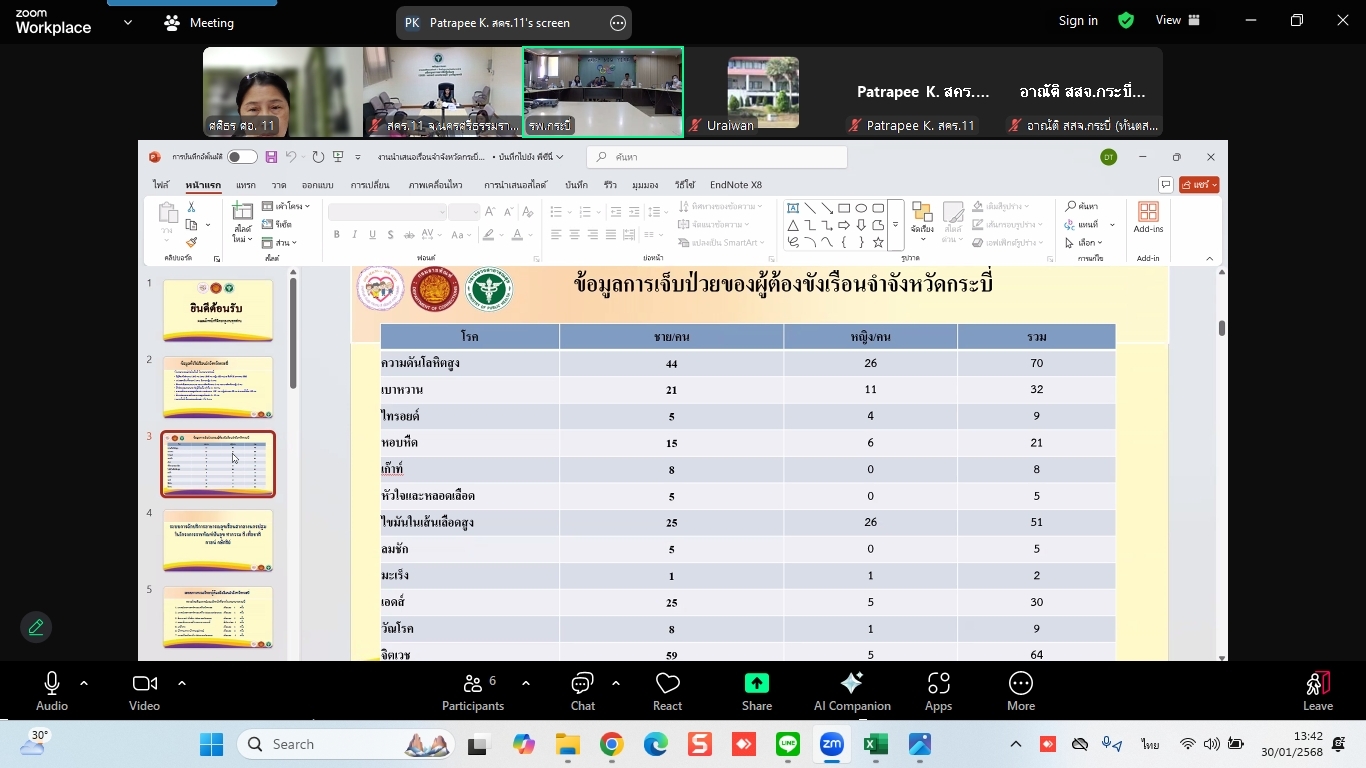Open the ไฟล์ (File) tab
This screenshot has width=1366, height=768.
pos(161,185)
